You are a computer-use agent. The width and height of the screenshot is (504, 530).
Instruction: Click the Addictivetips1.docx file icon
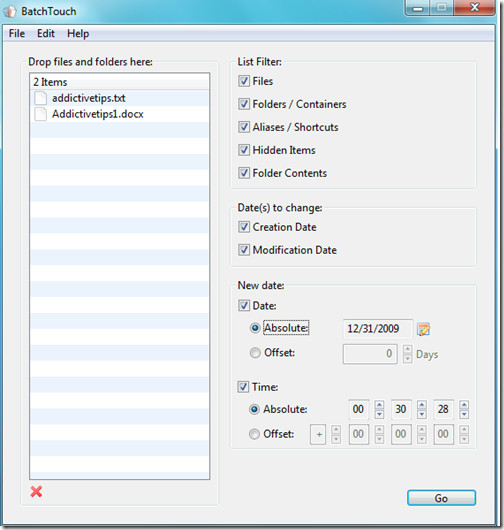pyautogui.click(x=41, y=114)
